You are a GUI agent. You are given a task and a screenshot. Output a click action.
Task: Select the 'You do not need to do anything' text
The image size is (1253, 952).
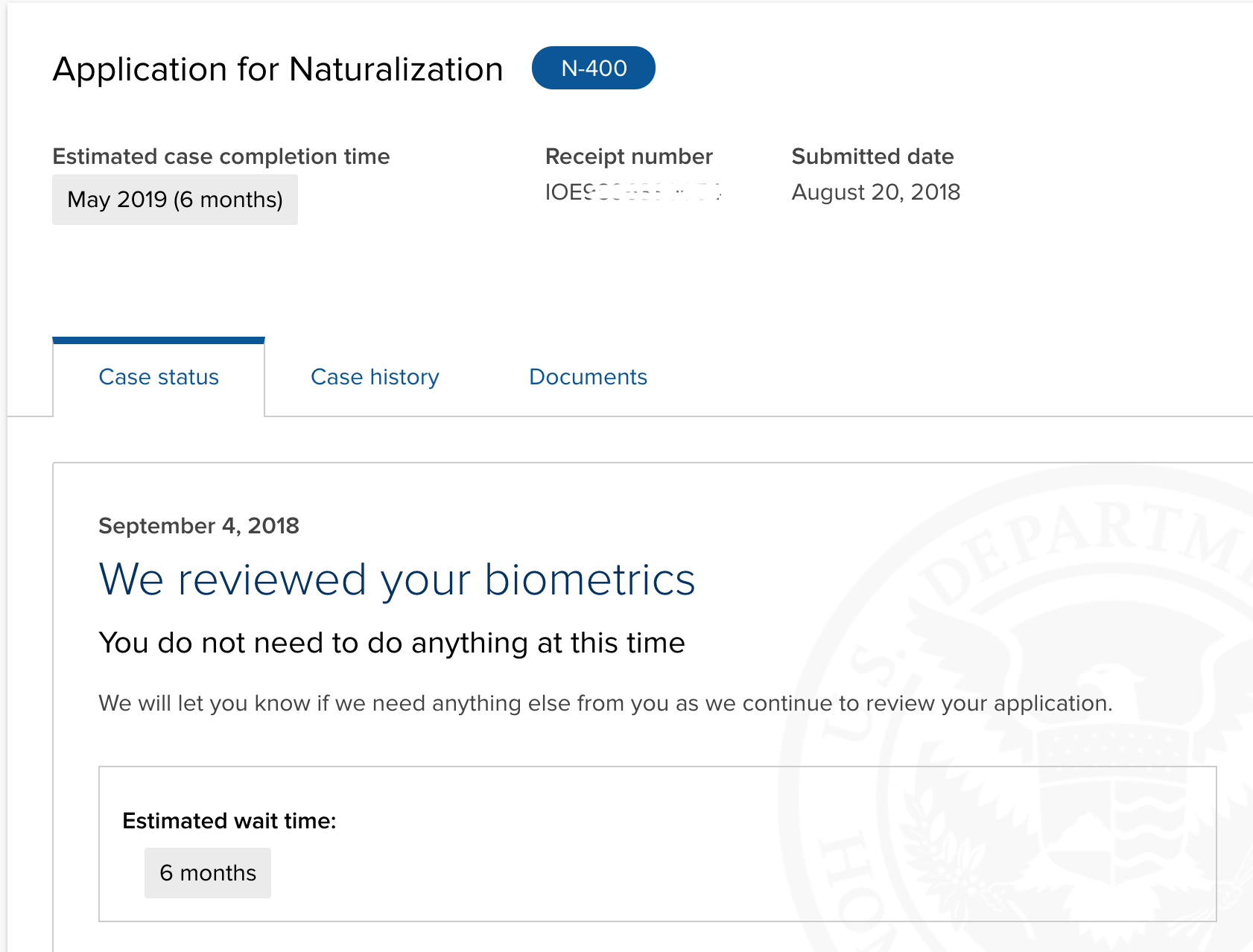click(x=392, y=643)
